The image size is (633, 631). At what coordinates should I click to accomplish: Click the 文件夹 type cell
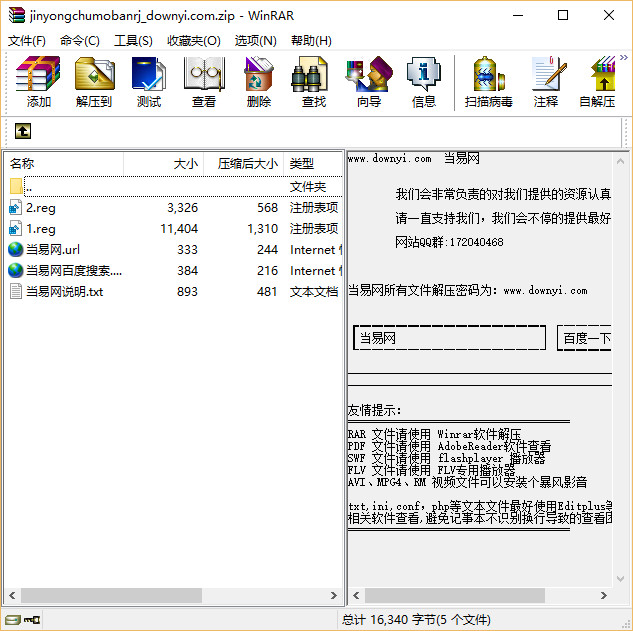click(x=308, y=187)
